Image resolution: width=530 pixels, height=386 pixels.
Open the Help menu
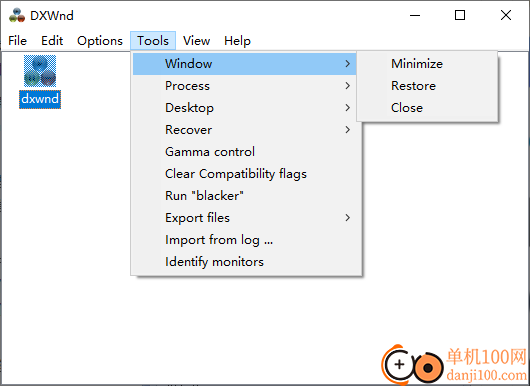click(237, 41)
